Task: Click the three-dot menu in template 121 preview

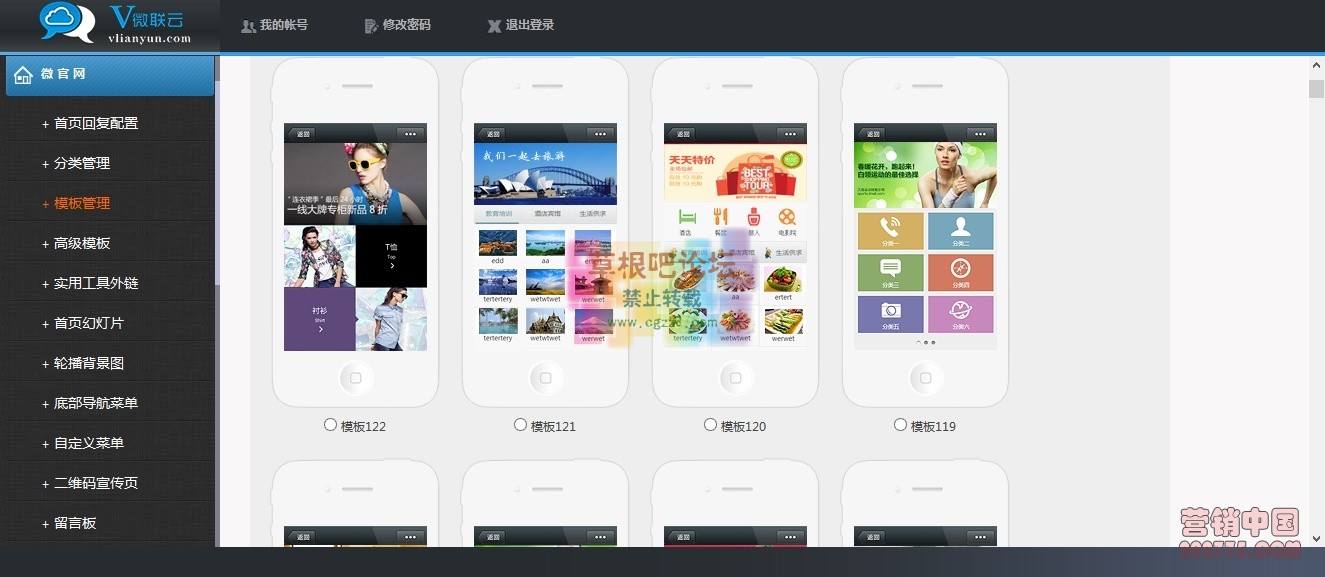Action: click(600, 134)
